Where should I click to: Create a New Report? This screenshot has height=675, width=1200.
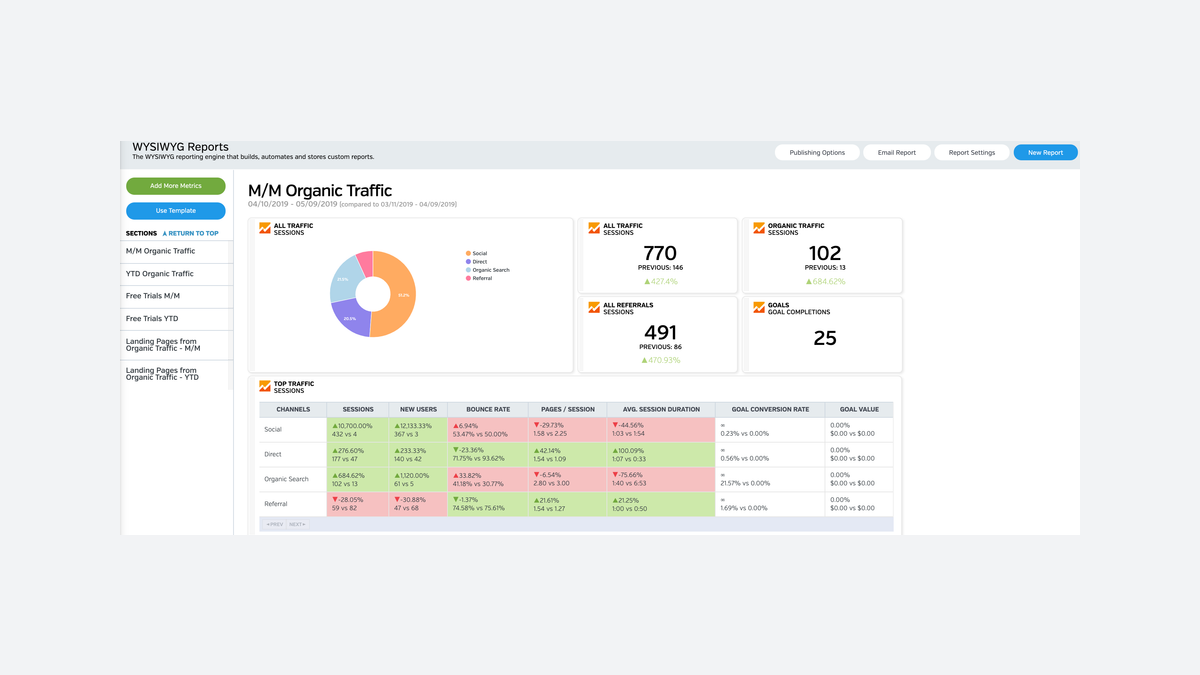tap(1045, 153)
